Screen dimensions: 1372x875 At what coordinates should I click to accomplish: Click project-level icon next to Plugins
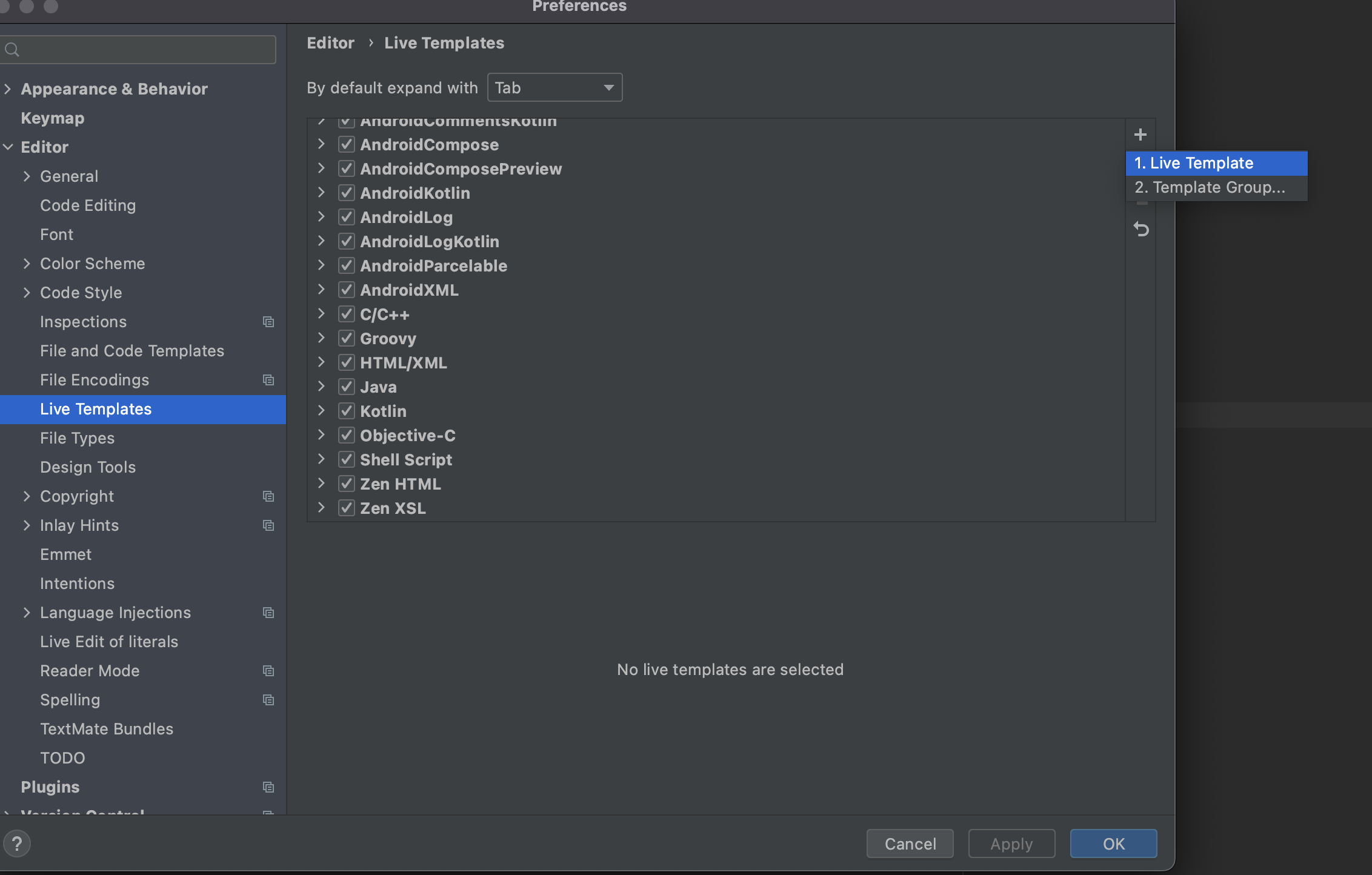point(268,787)
